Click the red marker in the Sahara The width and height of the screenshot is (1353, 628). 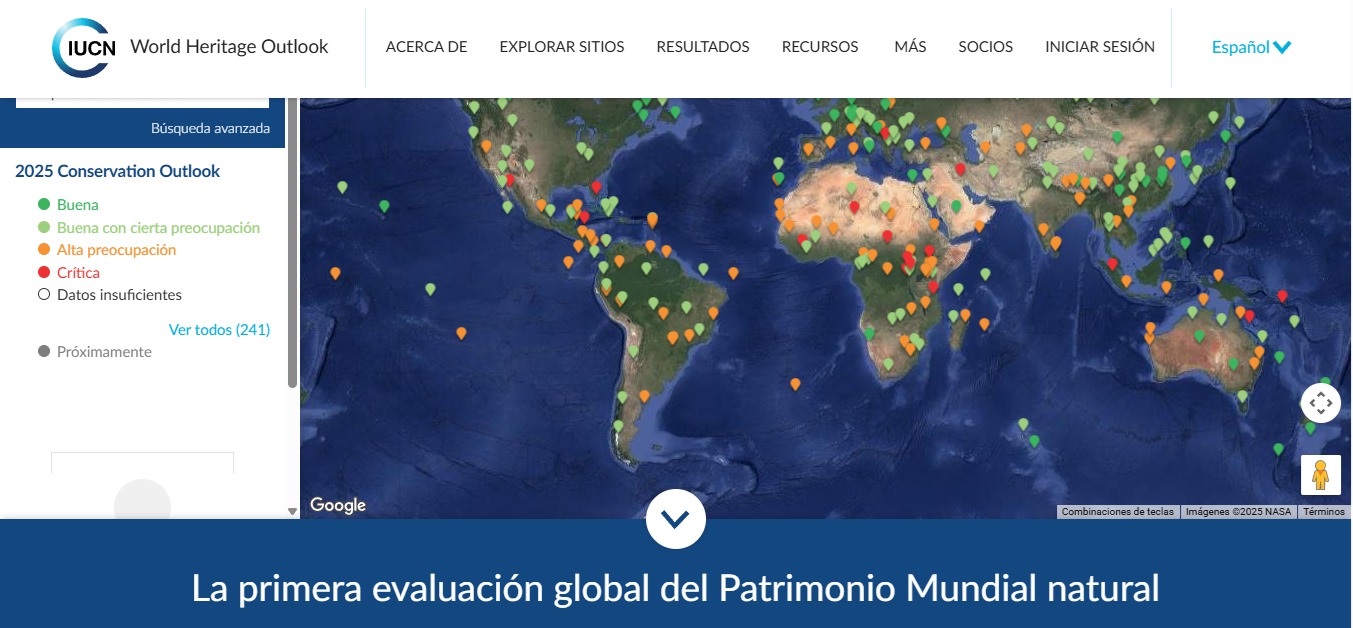point(853,207)
